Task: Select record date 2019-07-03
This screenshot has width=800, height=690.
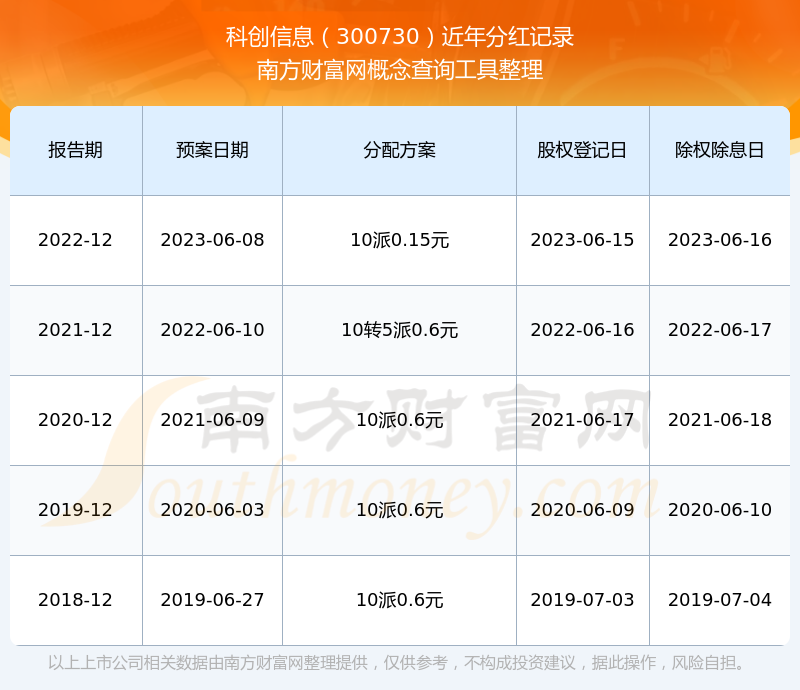Action: [582, 600]
